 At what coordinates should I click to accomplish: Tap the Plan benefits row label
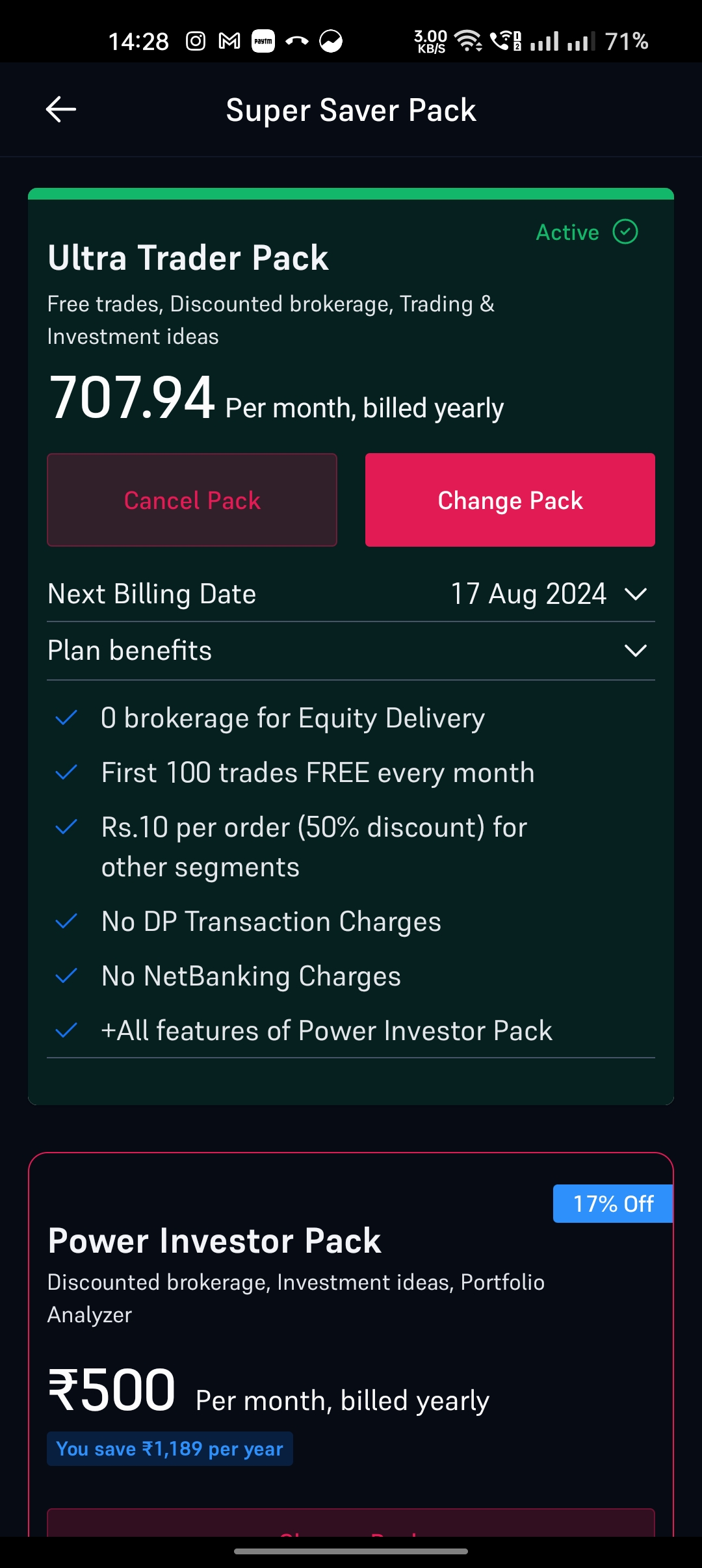(x=130, y=650)
